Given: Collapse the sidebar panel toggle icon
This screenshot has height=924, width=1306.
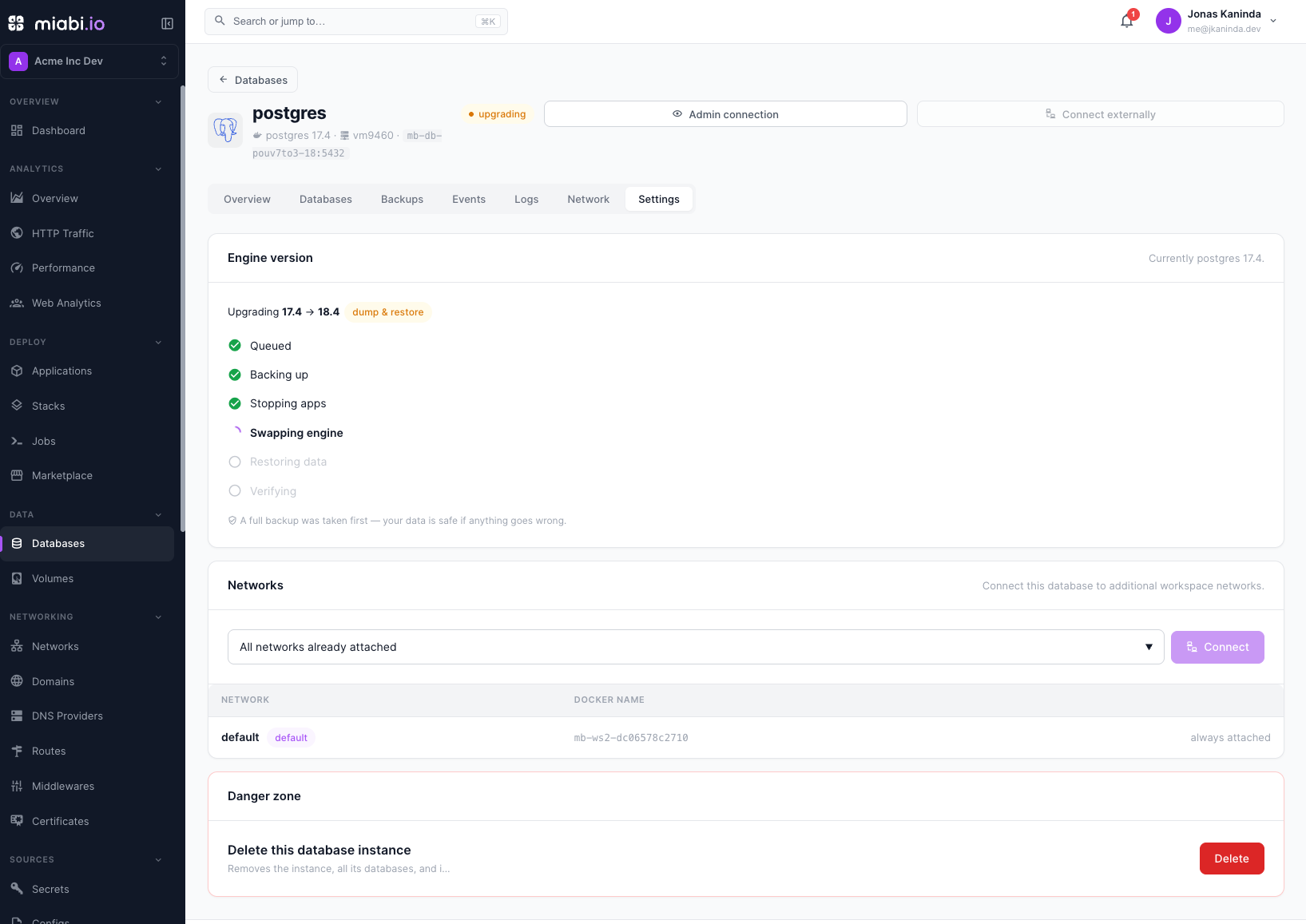Looking at the screenshot, I should tap(167, 23).
